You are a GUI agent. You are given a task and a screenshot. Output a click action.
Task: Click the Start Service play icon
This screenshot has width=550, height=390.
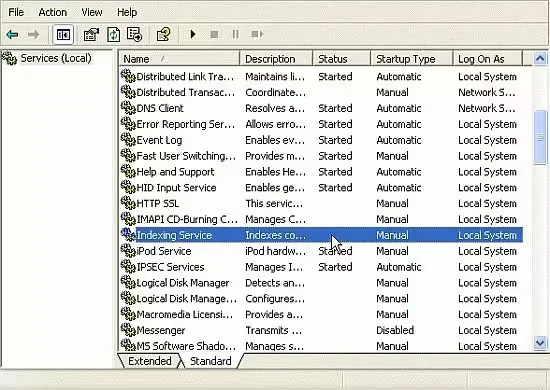pyautogui.click(x=193, y=34)
